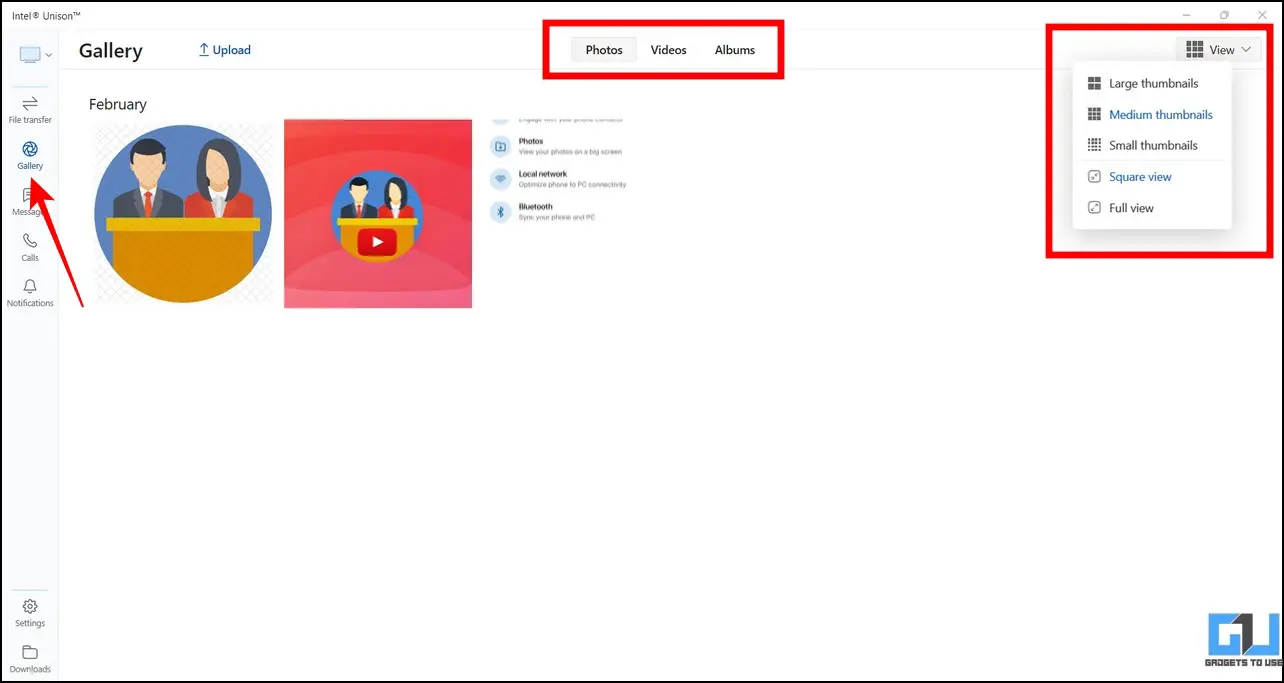Choose Large thumbnails option
This screenshot has height=683, width=1284.
tap(1152, 84)
